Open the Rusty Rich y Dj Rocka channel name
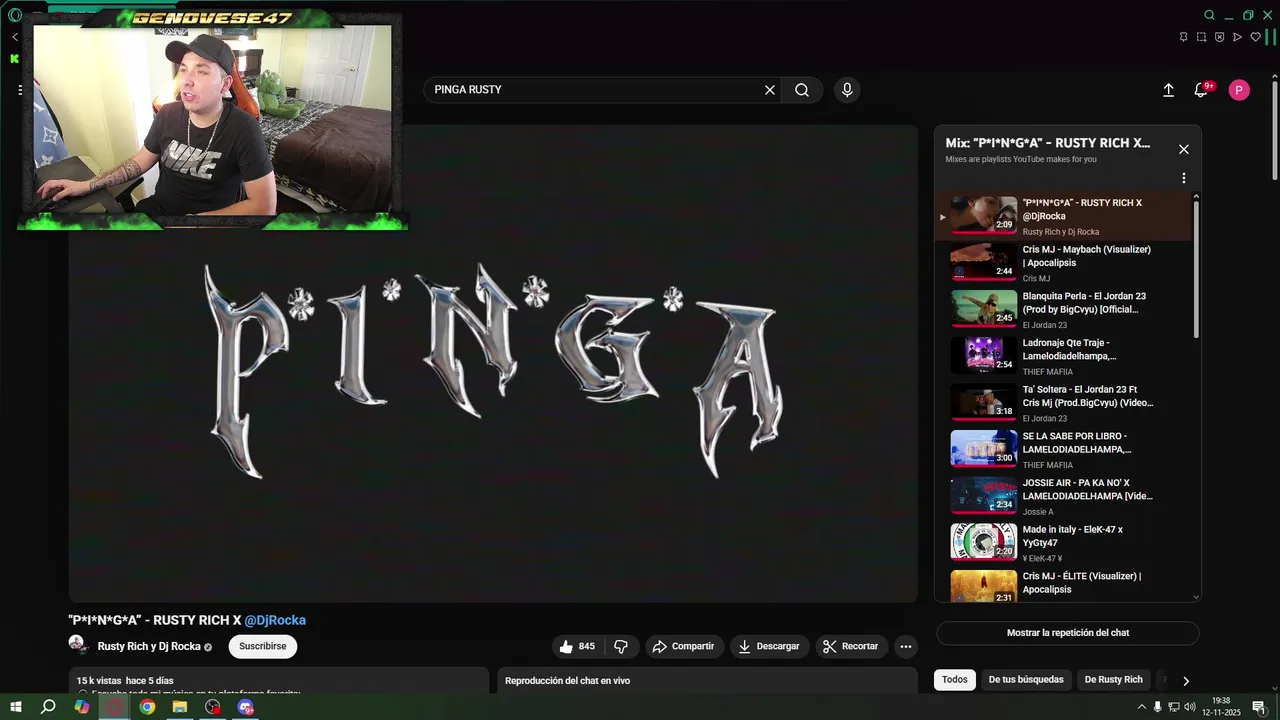The height and width of the screenshot is (720, 1280). (149, 647)
